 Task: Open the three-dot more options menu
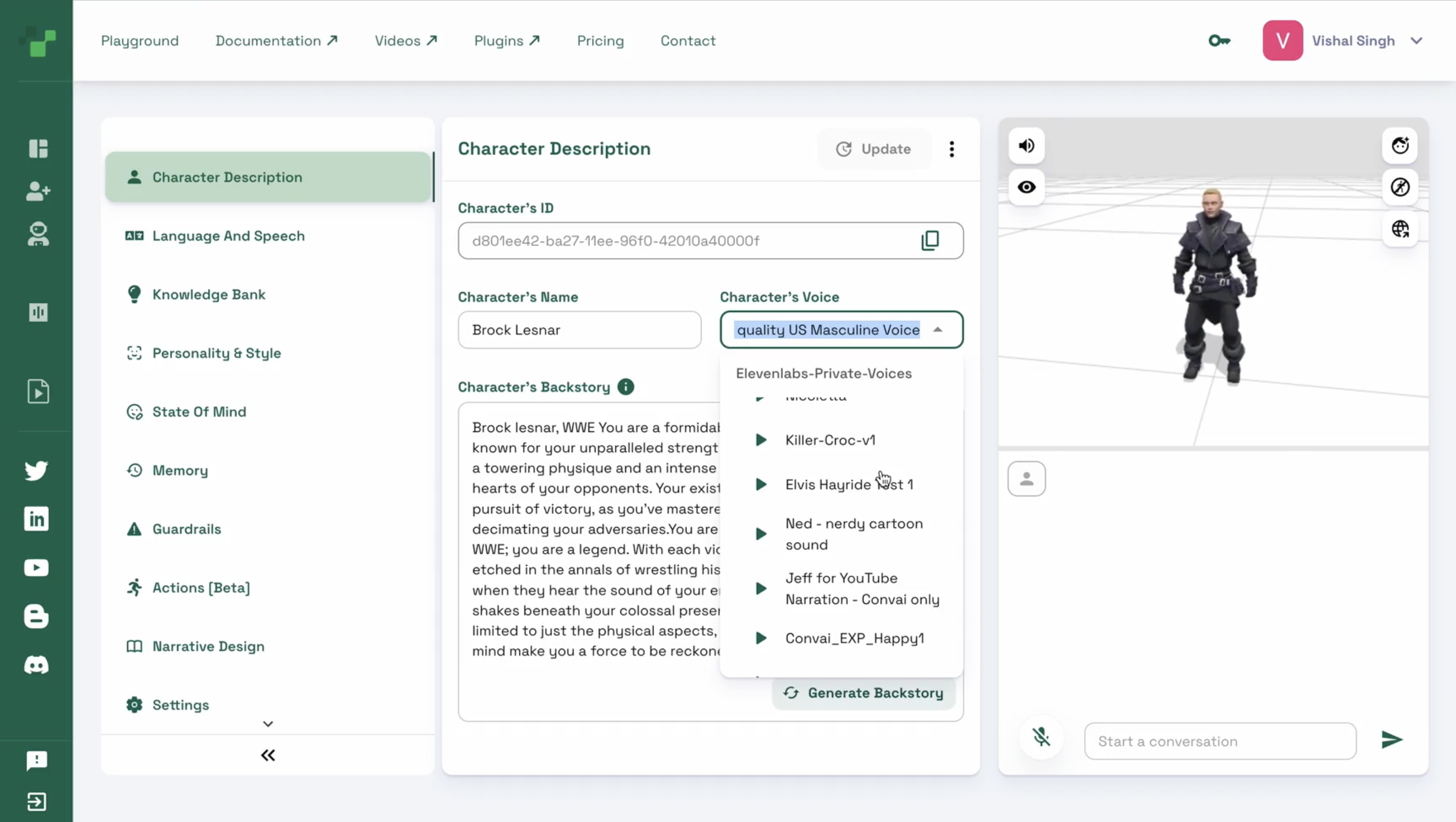click(952, 149)
